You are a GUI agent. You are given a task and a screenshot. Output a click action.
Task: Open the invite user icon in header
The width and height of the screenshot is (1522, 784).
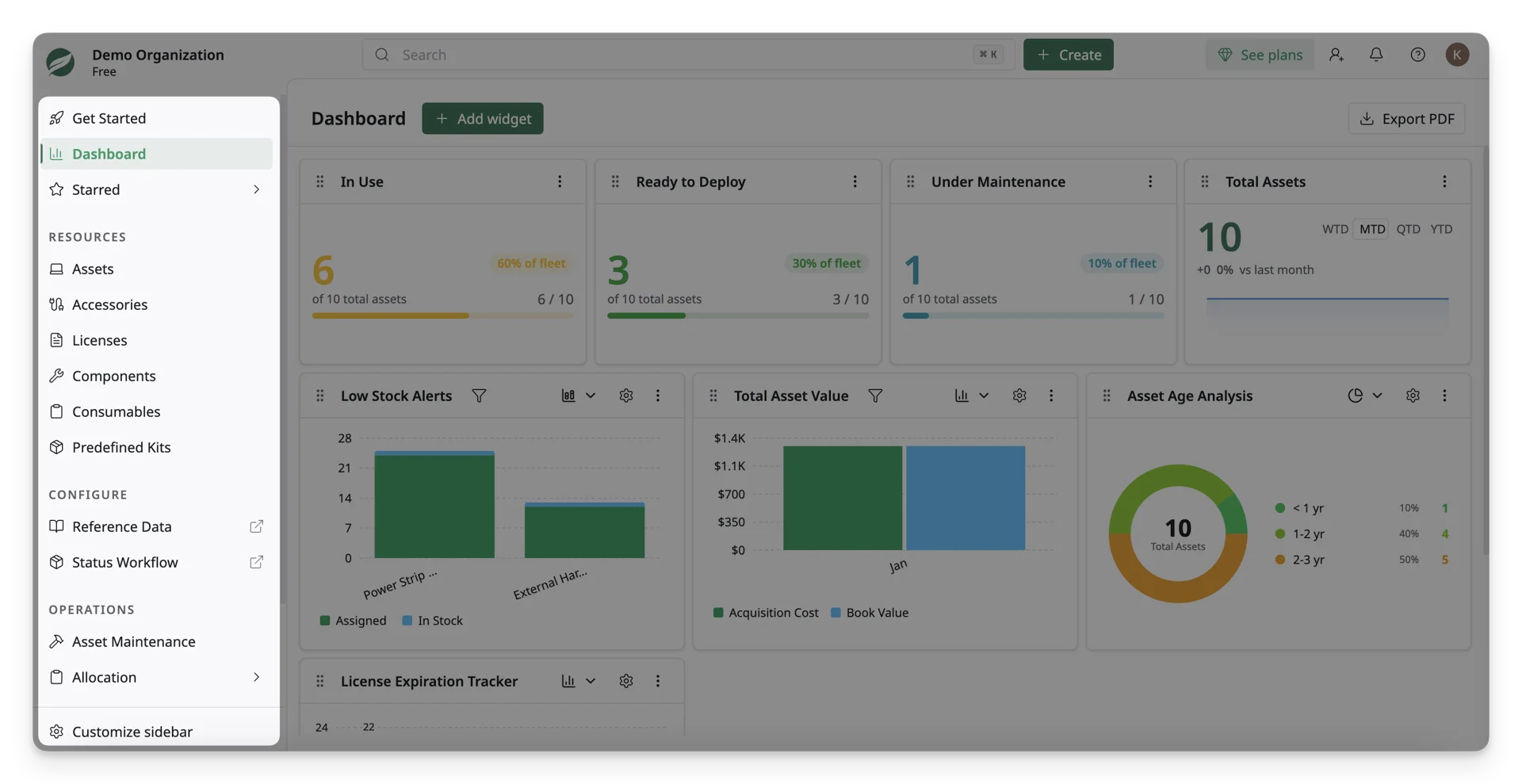1337,55
